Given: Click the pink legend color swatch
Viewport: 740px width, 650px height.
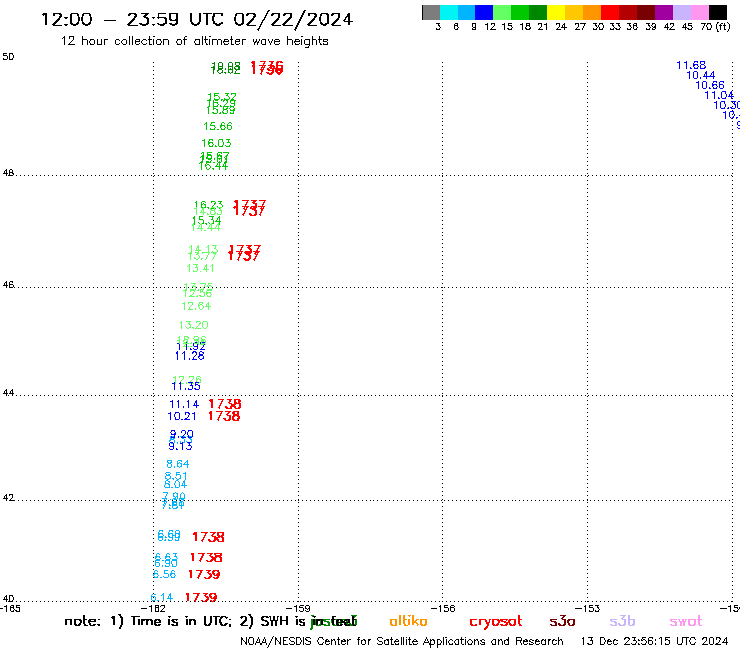Looking at the screenshot, I should [x=699, y=12].
